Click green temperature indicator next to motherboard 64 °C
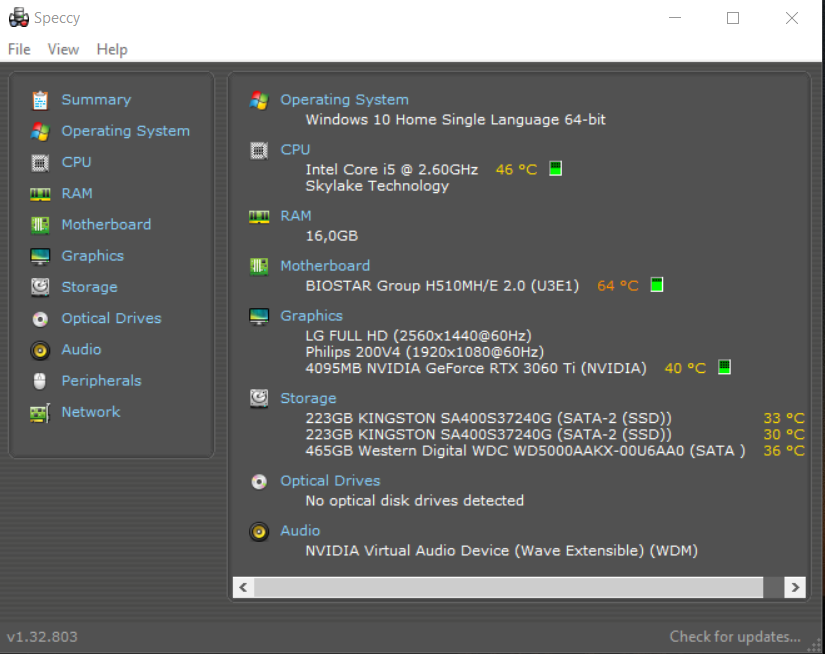 657,285
